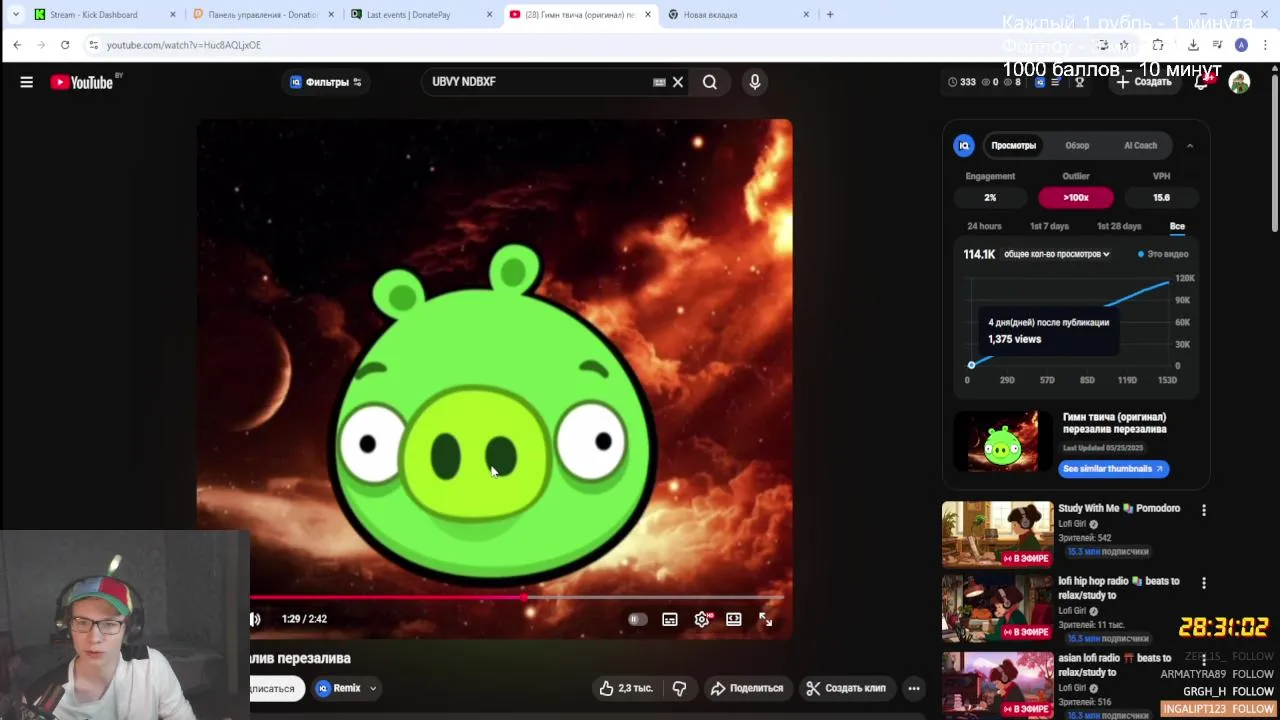Image resolution: width=1280 pixels, height=720 pixels.
Task: Click the blue IQ icon in extension bar
Action: pyautogui.click(x=1040, y=82)
